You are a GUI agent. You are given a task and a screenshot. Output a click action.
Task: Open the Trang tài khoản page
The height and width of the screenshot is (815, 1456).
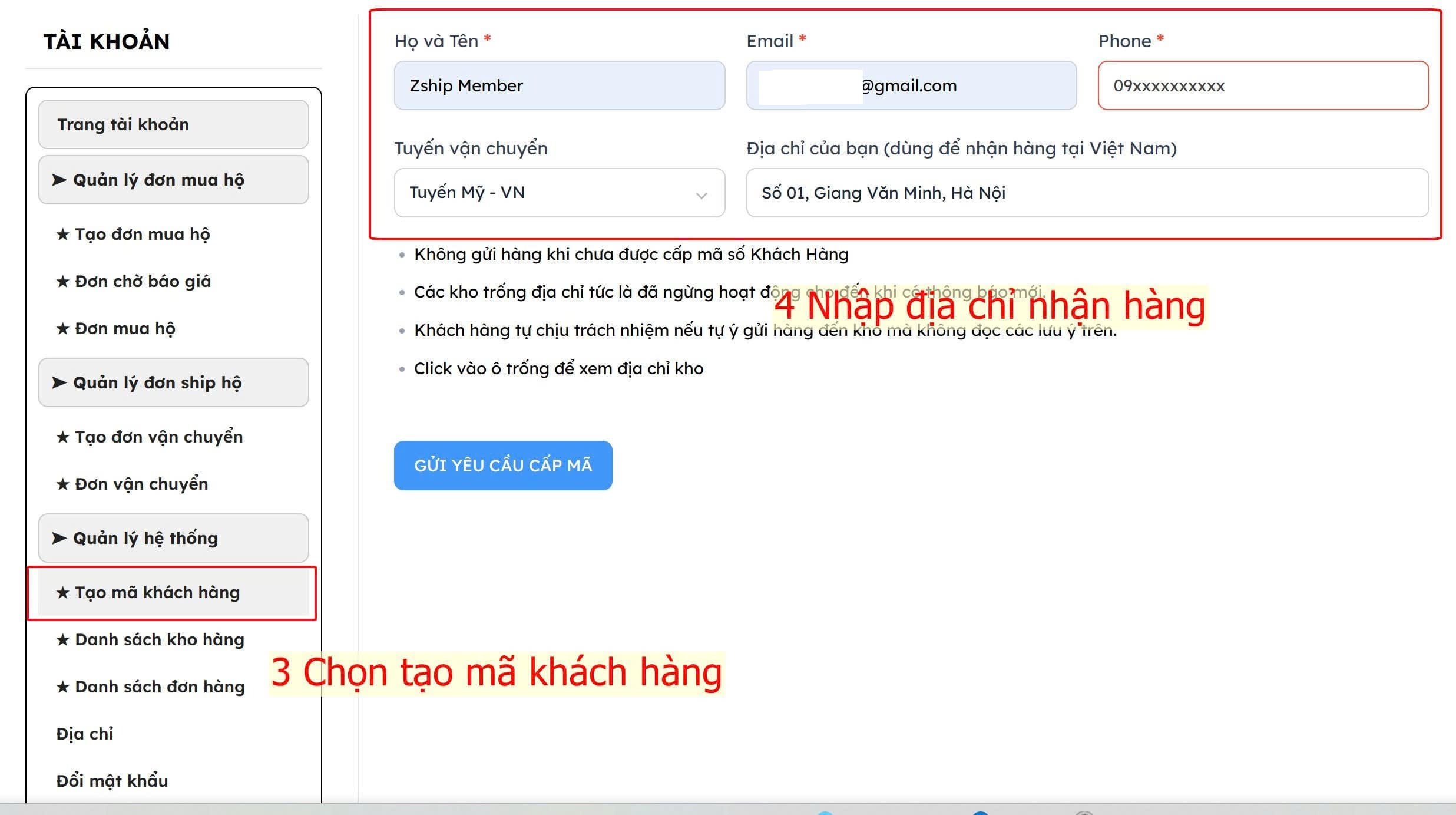coord(173,124)
